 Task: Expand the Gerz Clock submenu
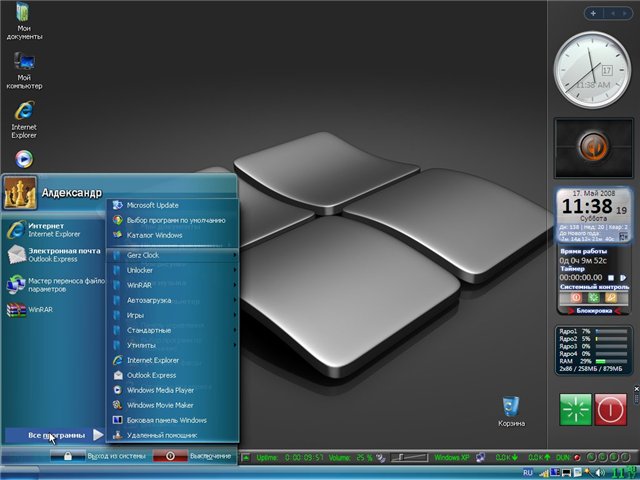point(172,255)
